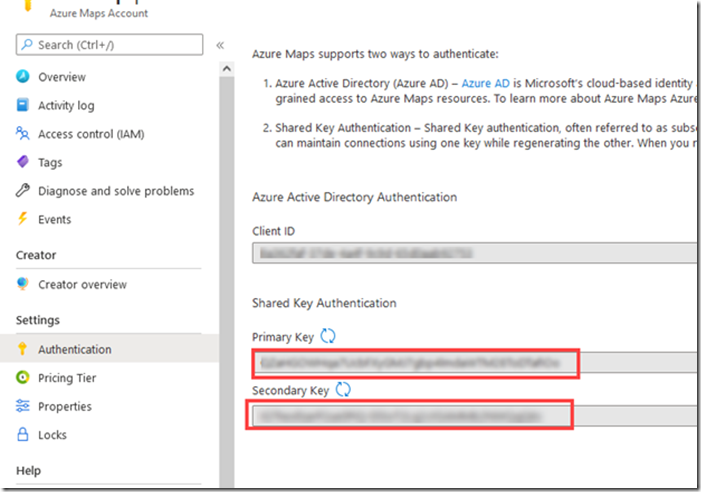Open Events page
The height and width of the screenshot is (492, 701).
coord(55,219)
